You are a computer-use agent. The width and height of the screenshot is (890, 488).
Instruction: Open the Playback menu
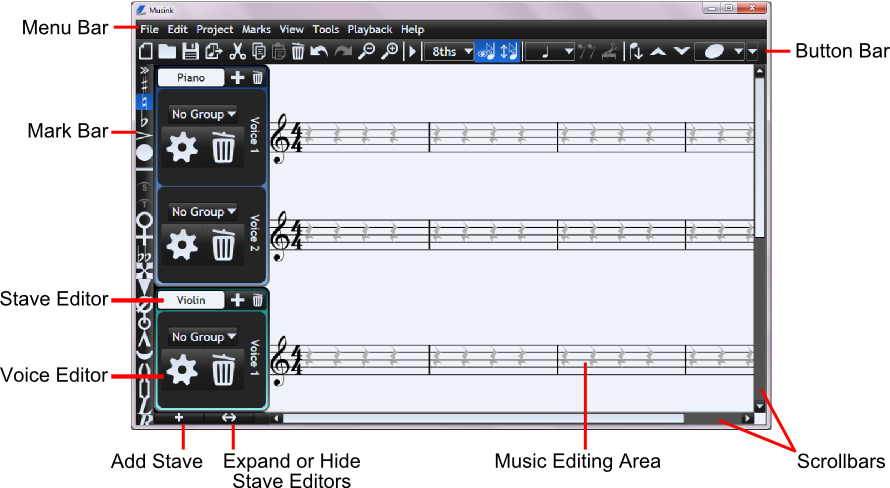[x=370, y=30]
